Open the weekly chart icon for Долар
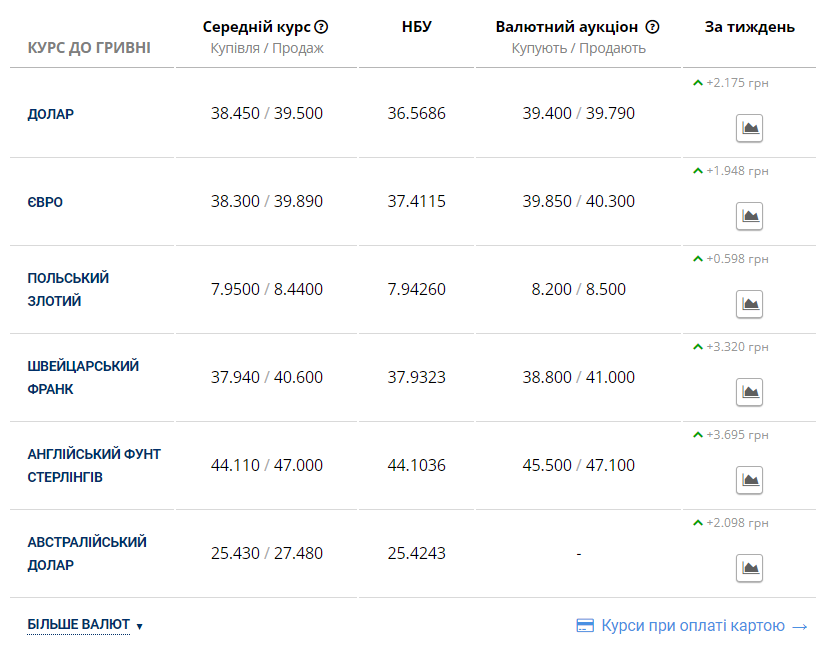The height and width of the screenshot is (646, 824). click(x=749, y=127)
